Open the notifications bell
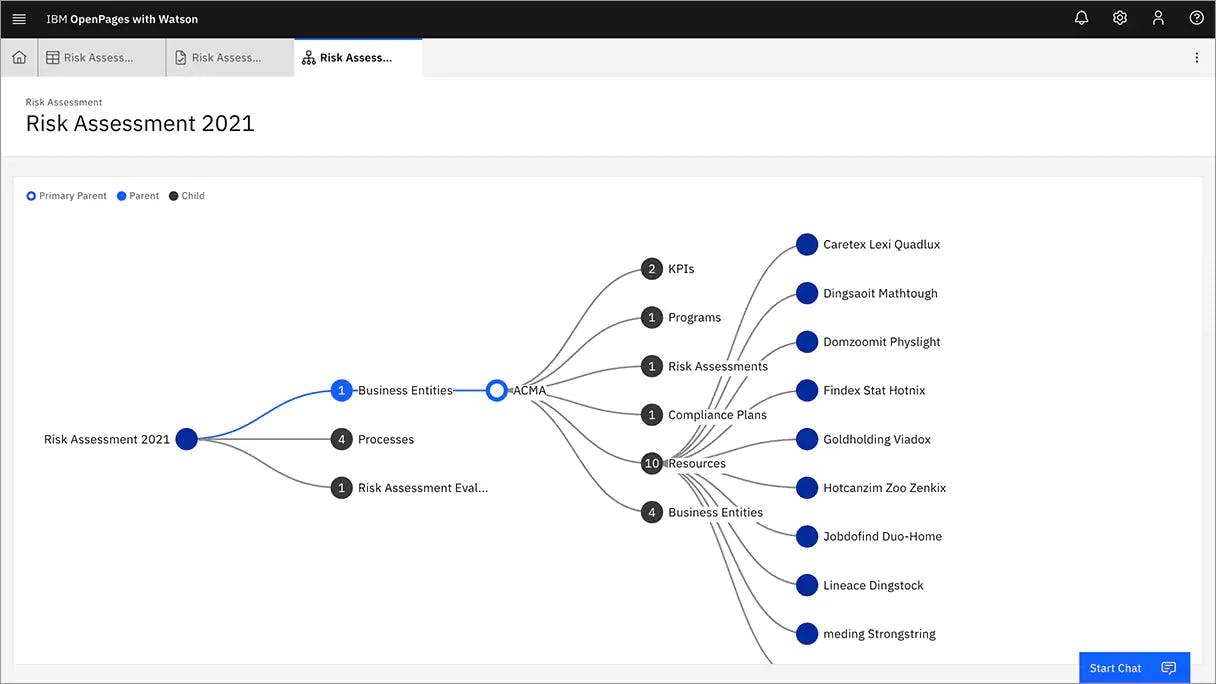Image resolution: width=1216 pixels, height=684 pixels. 1080,17
